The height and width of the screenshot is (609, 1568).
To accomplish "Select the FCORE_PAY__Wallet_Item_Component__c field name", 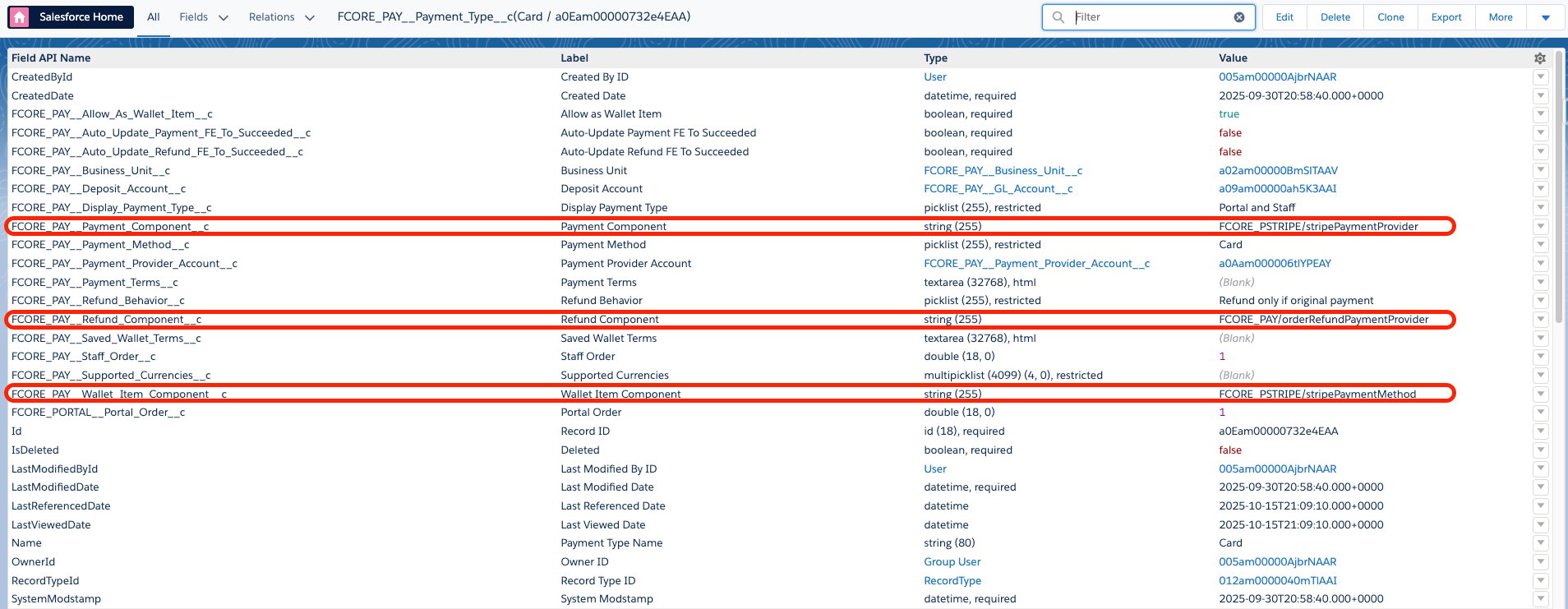I will (119, 394).
